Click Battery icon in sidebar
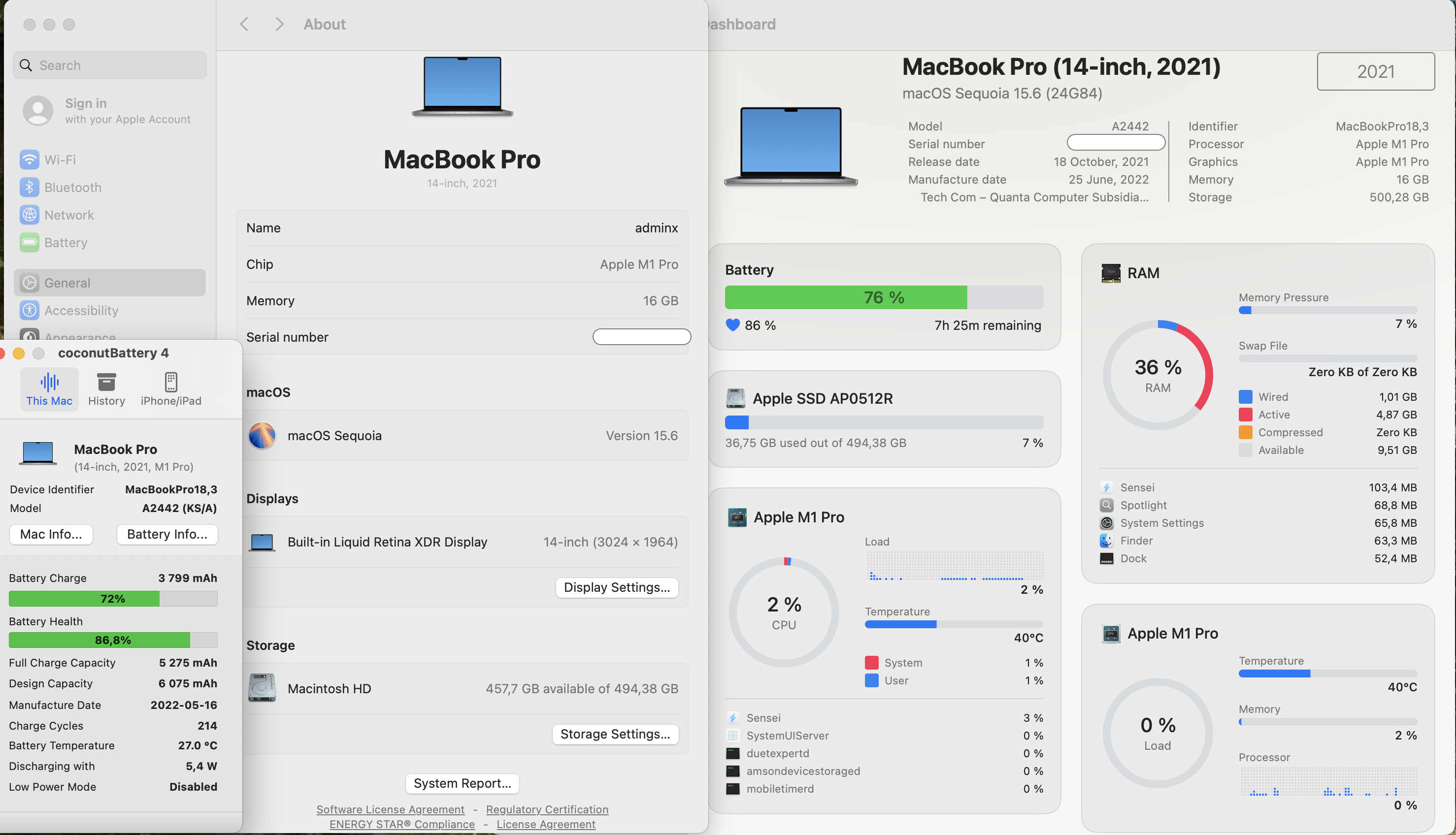Screen dimensions: 1456x835 tap(29, 243)
